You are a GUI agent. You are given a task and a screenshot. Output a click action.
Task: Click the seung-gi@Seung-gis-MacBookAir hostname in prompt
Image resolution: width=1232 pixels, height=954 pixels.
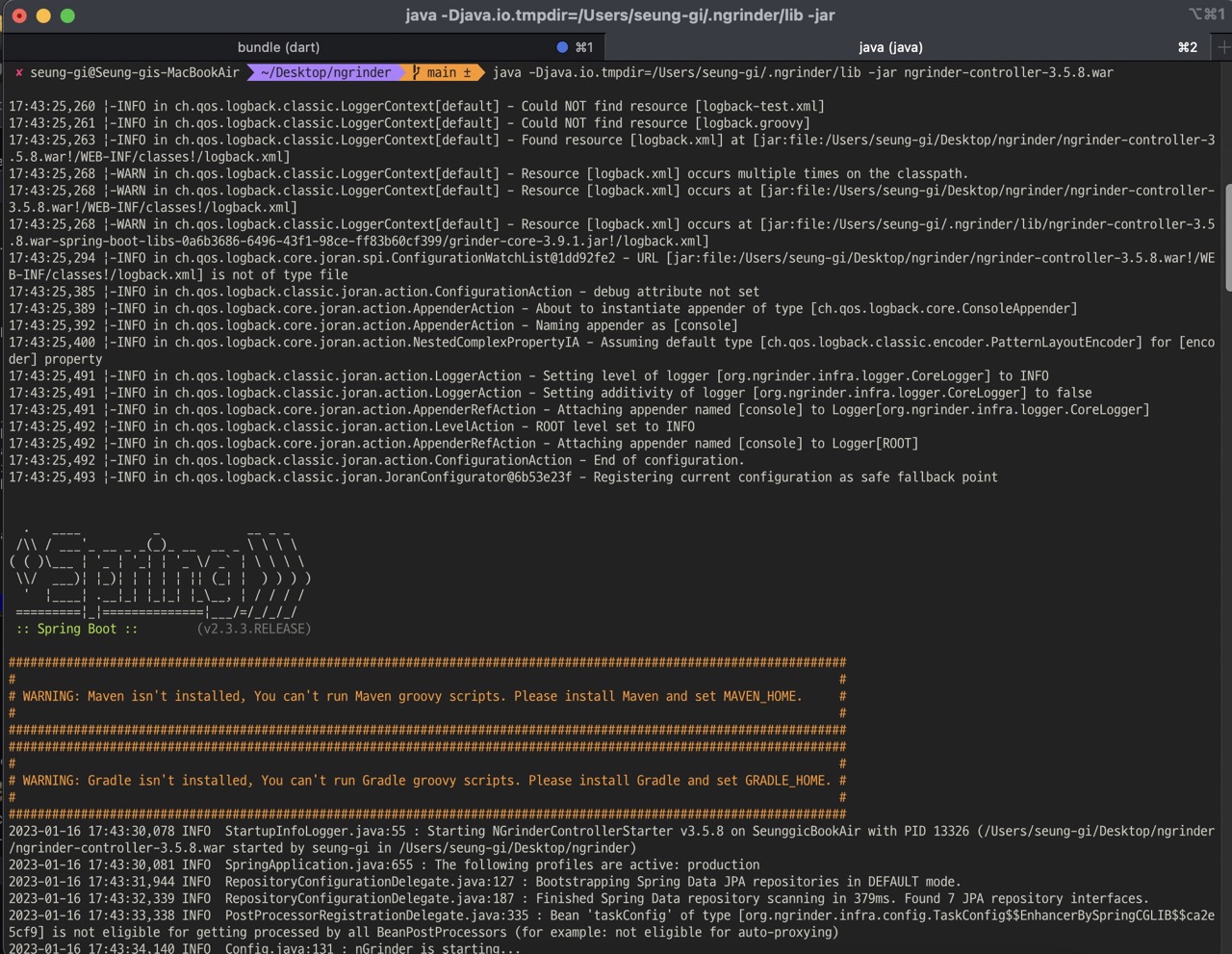(135, 72)
